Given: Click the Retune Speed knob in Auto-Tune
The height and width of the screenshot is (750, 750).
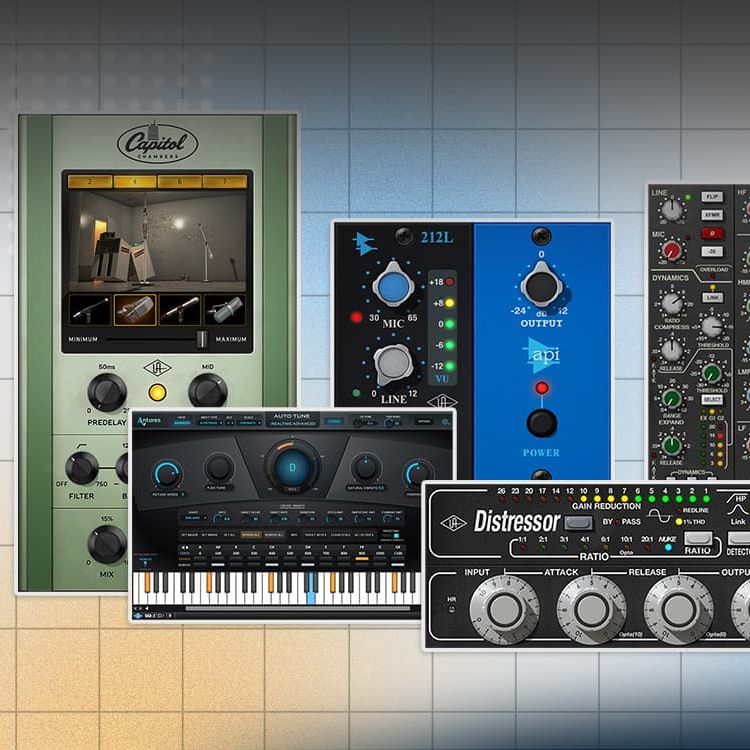Looking at the screenshot, I should [x=167, y=474].
